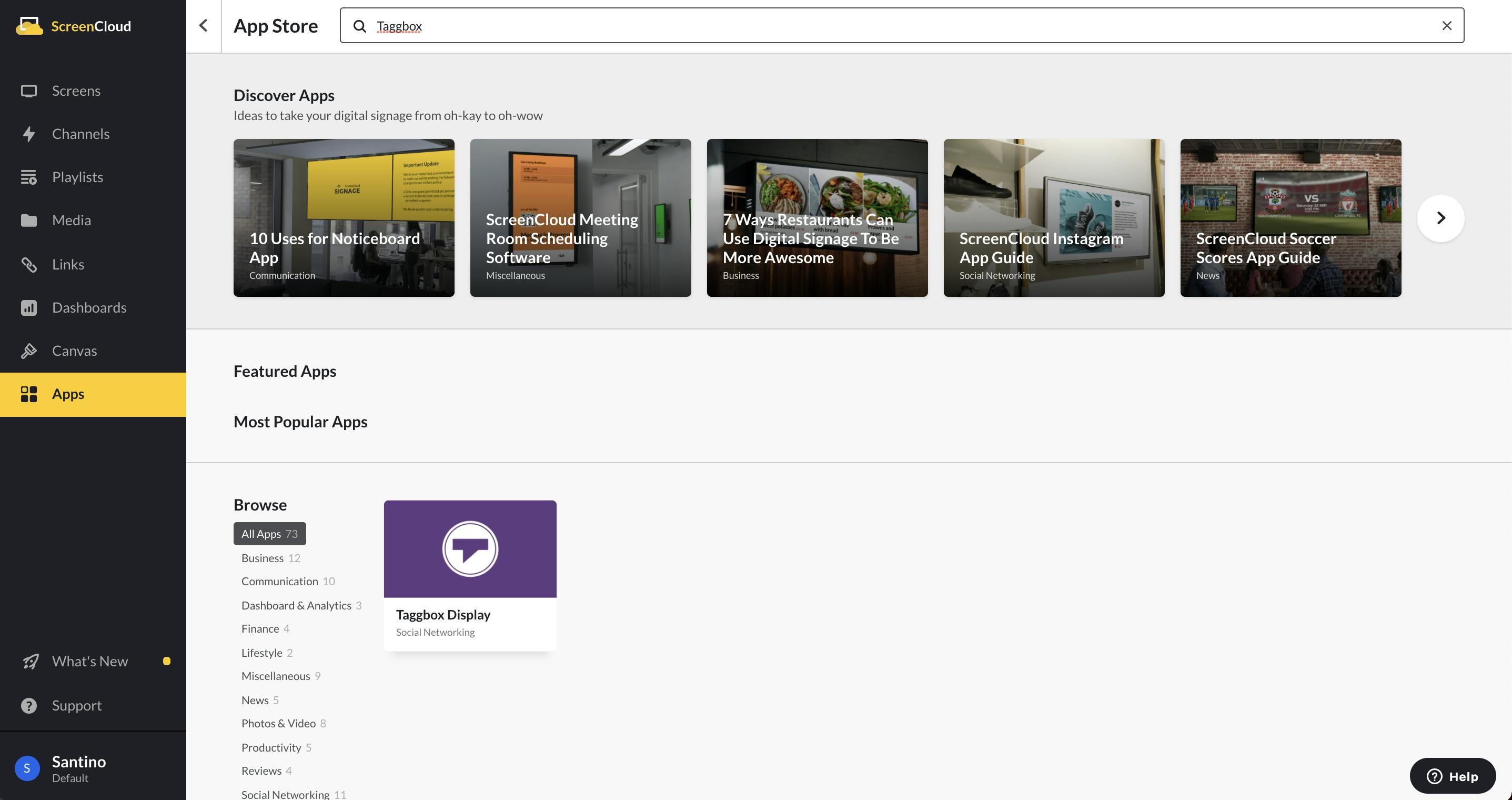Go back using the left chevron
1512x800 pixels.
pyautogui.click(x=203, y=26)
